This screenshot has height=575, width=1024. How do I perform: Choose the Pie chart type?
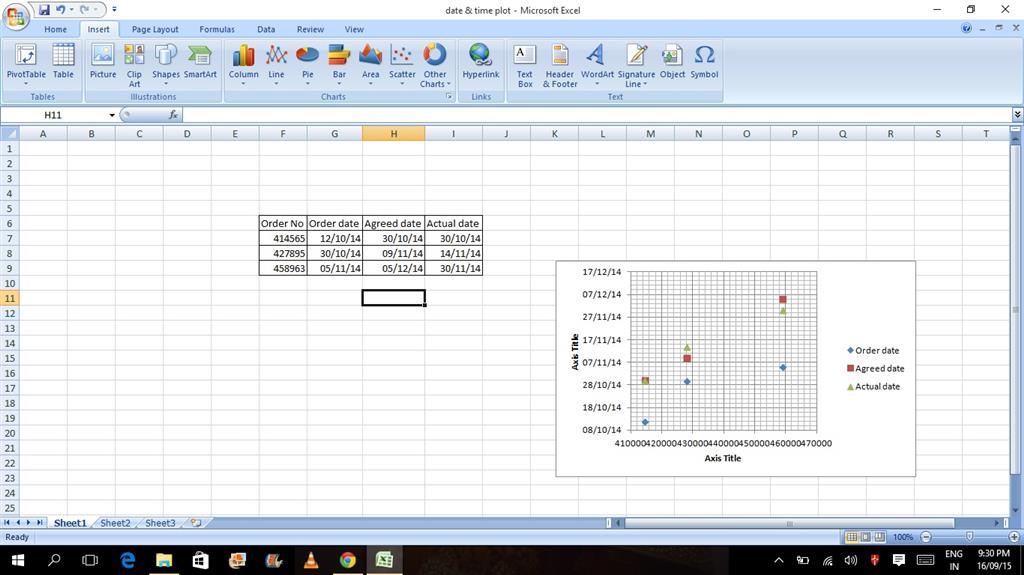pyautogui.click(x=308, y=65)
